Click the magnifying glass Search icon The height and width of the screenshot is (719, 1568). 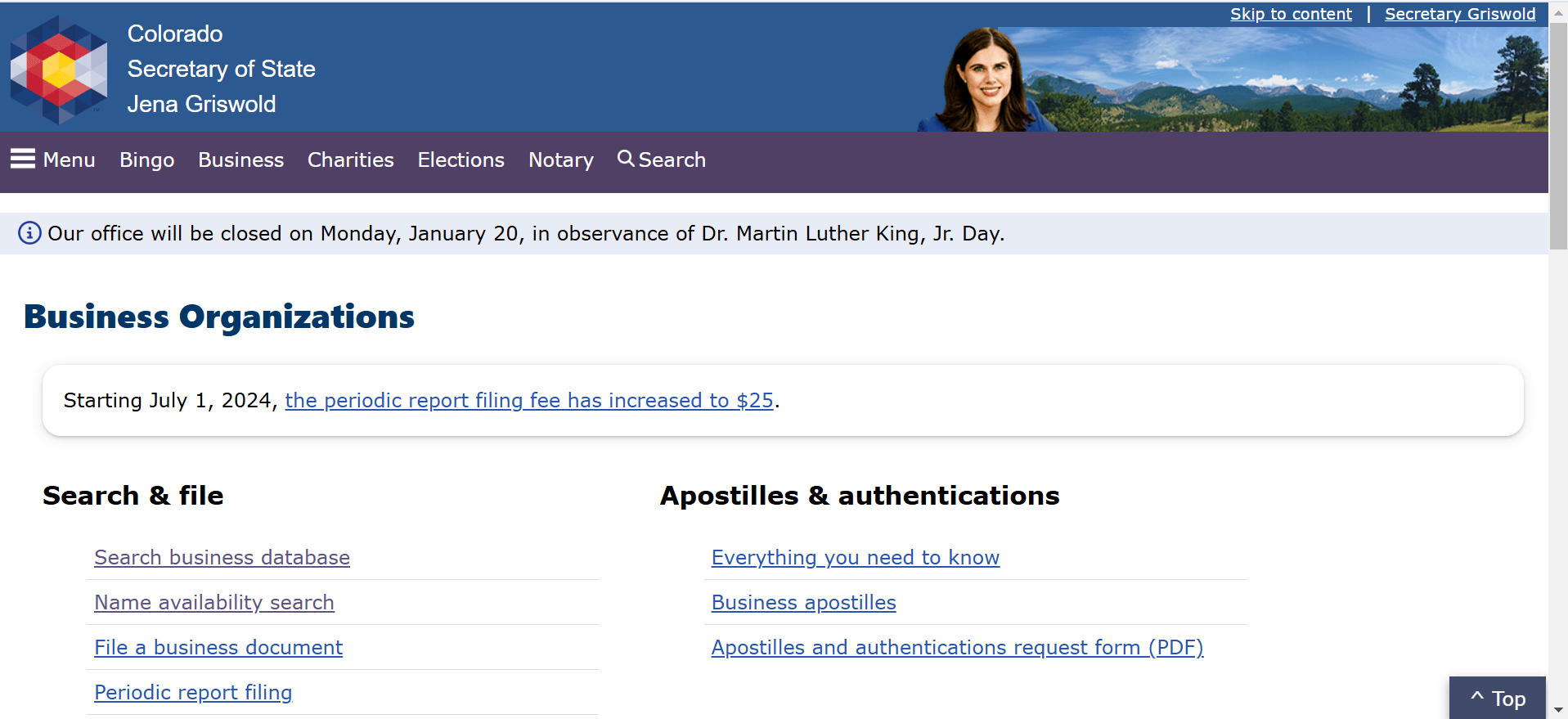(x=626, y=159)
